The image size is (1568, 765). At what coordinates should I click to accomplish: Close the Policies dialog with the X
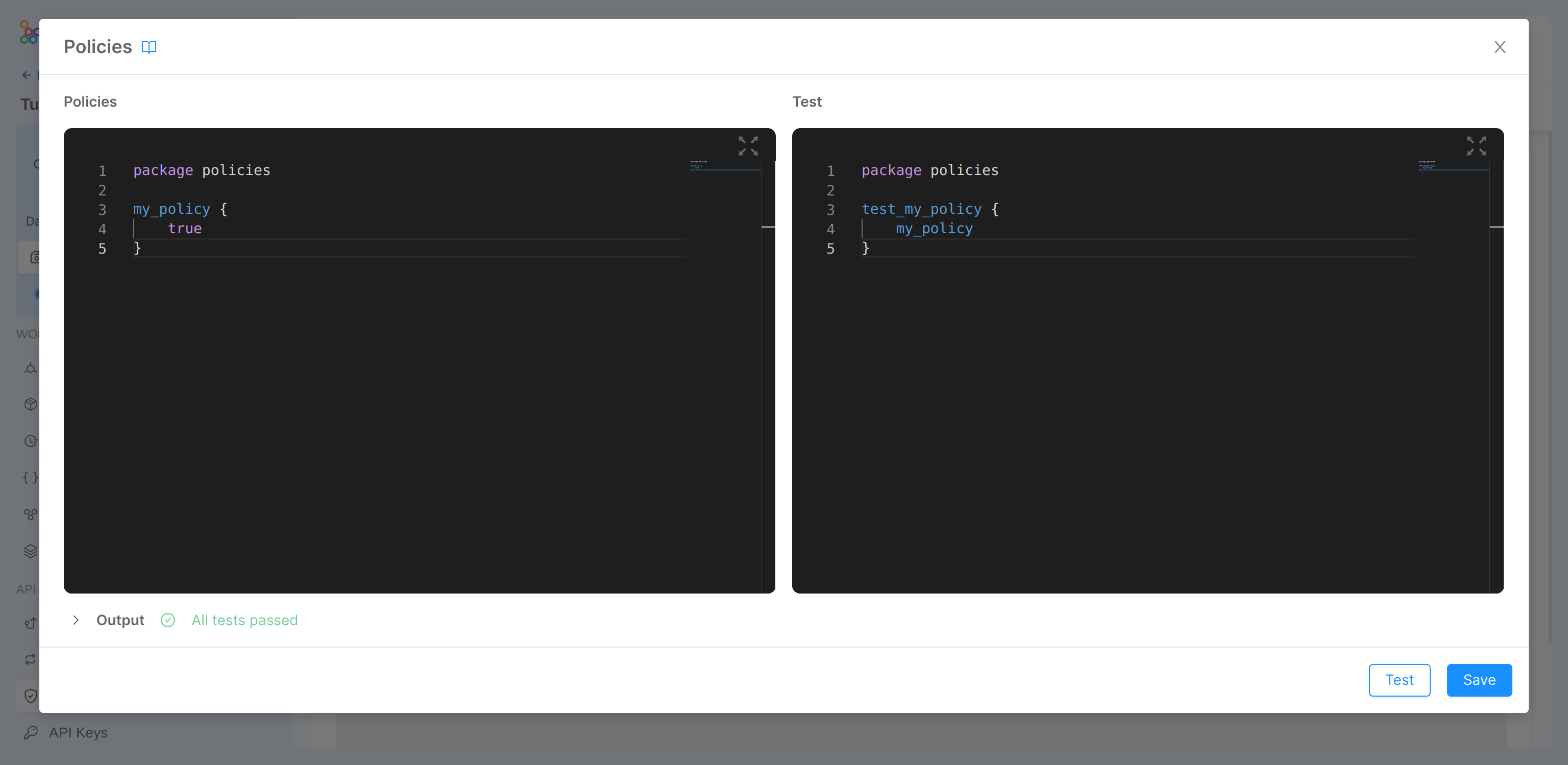(1499, 47)
